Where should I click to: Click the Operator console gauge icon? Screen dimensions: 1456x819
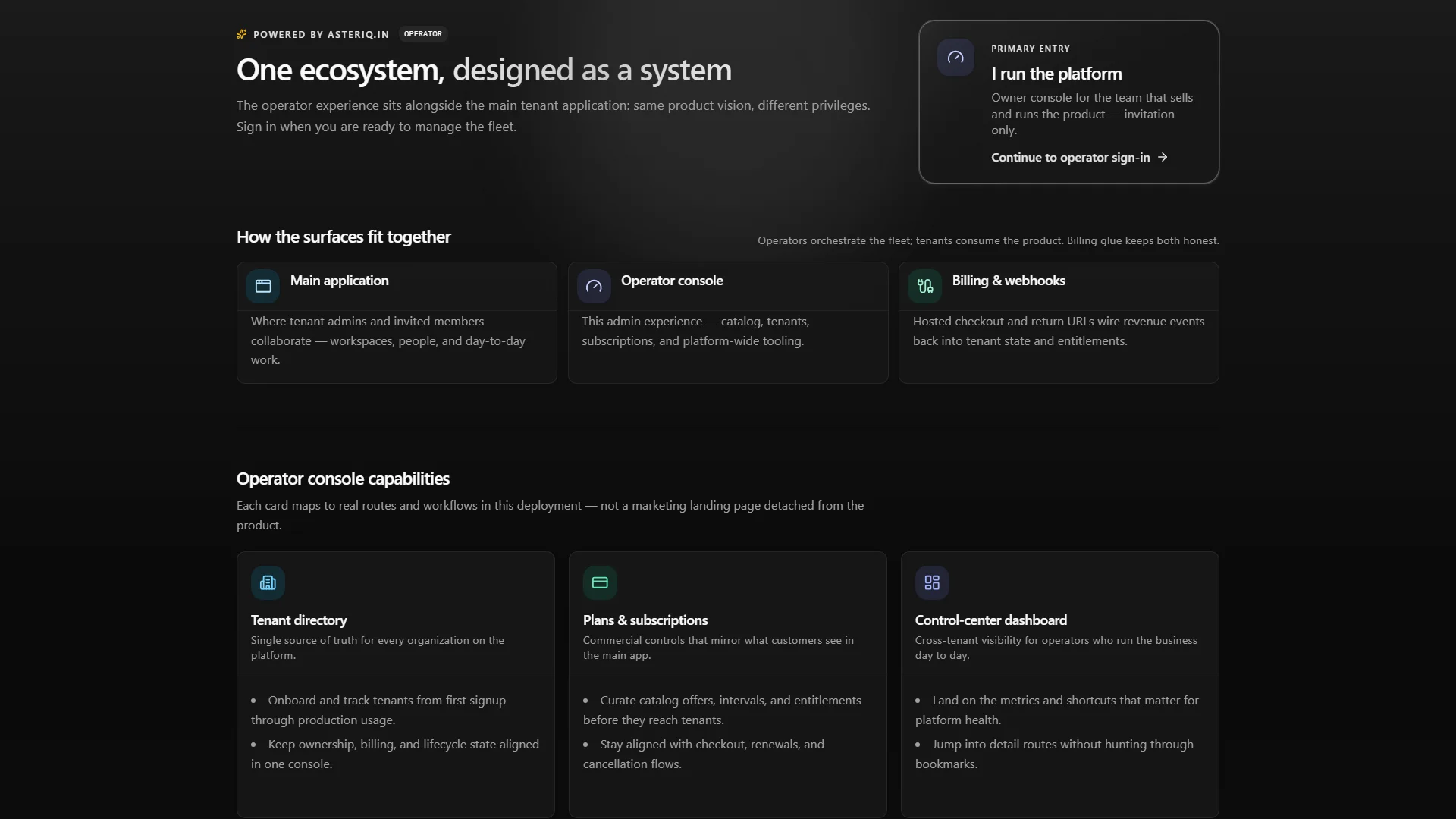[594, 286]
